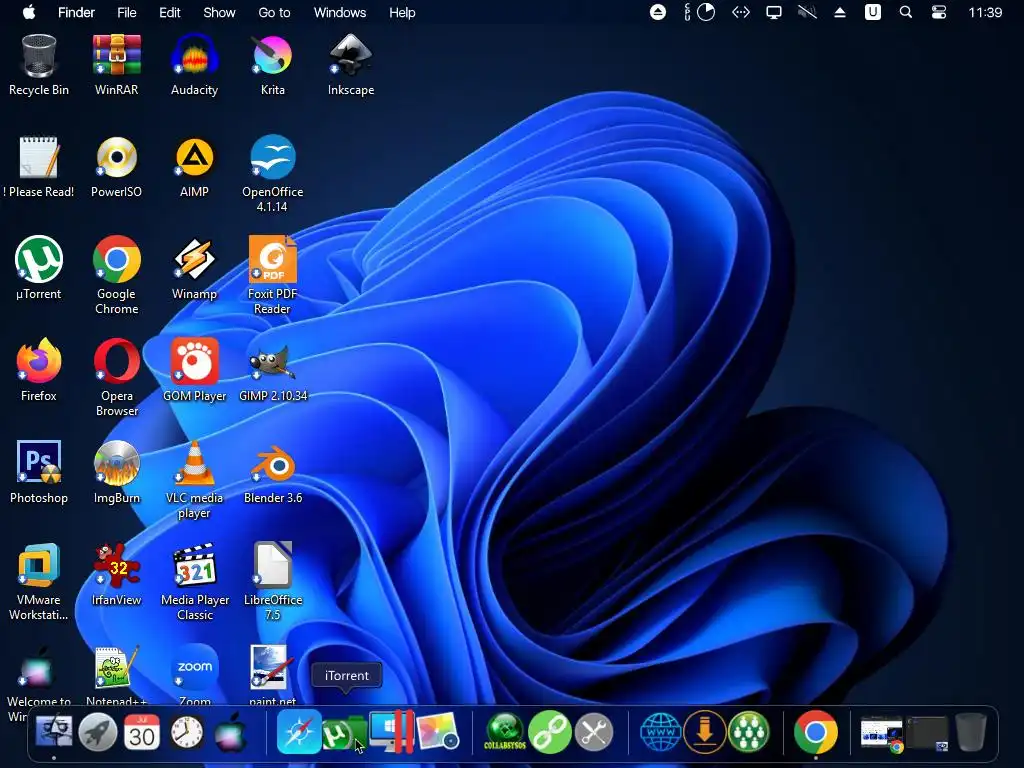The height and width of the screenshot is (768, 1024).
Task: Click the Apple logo dock icon
Action: pos(231,733)
